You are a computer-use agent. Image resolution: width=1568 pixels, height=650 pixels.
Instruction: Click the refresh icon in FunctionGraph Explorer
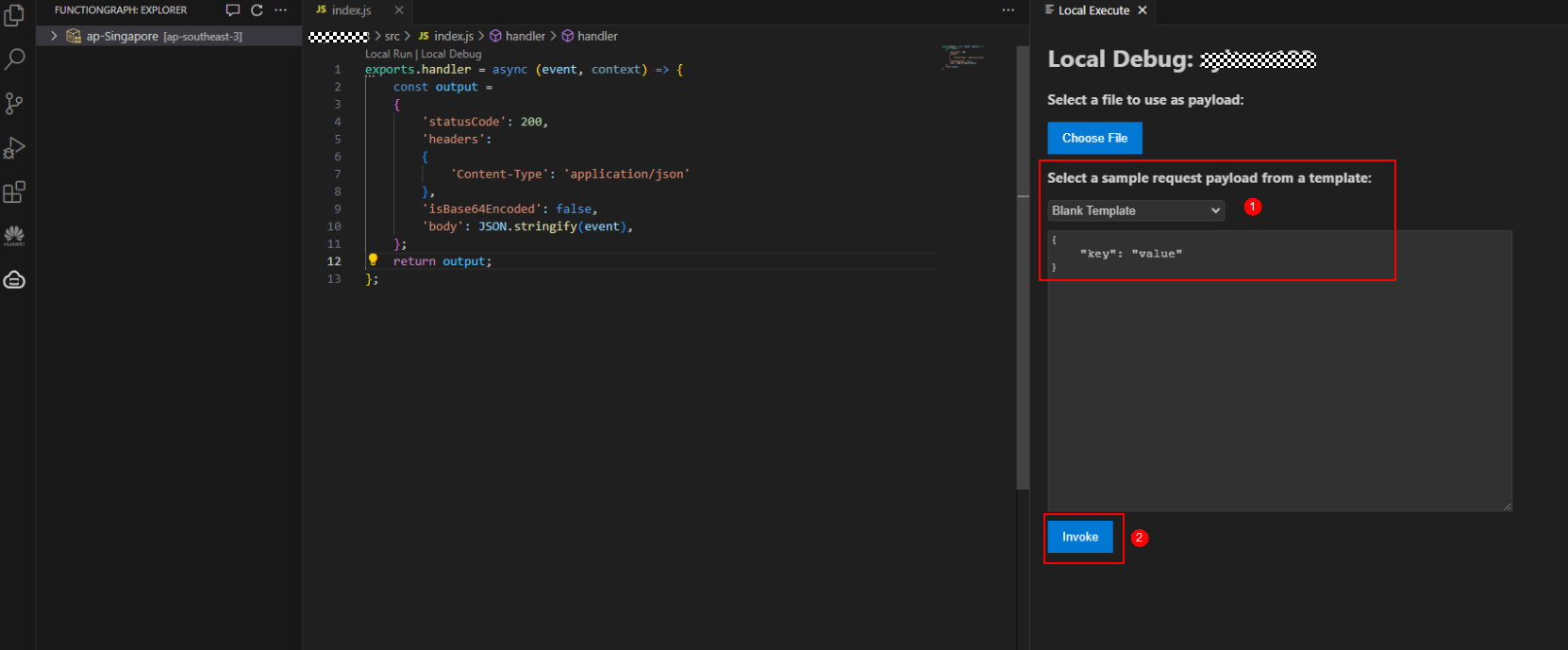click(x=257, y=10)
